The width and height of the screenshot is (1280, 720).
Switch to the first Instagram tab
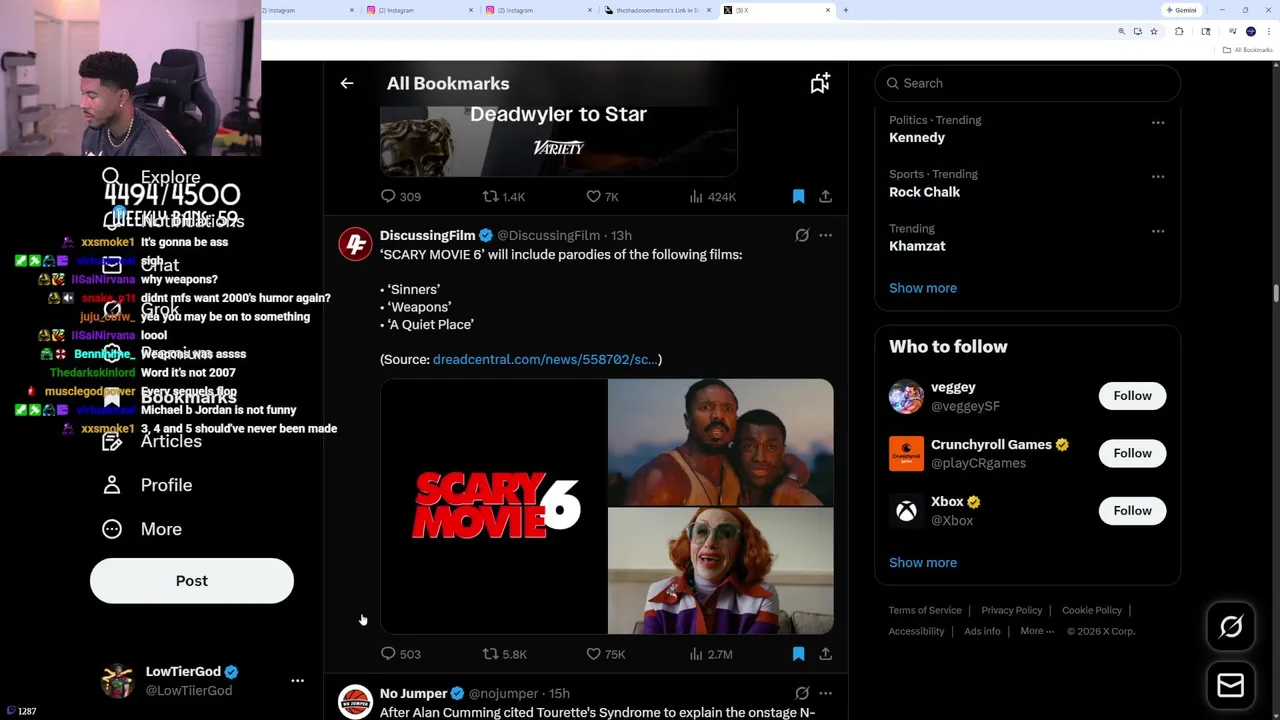coord(308,10)
